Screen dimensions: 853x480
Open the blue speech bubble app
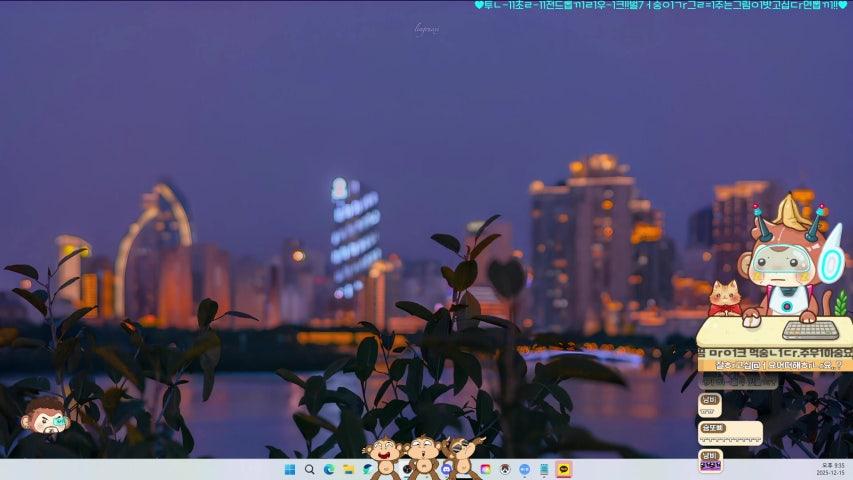coord(524,470)
